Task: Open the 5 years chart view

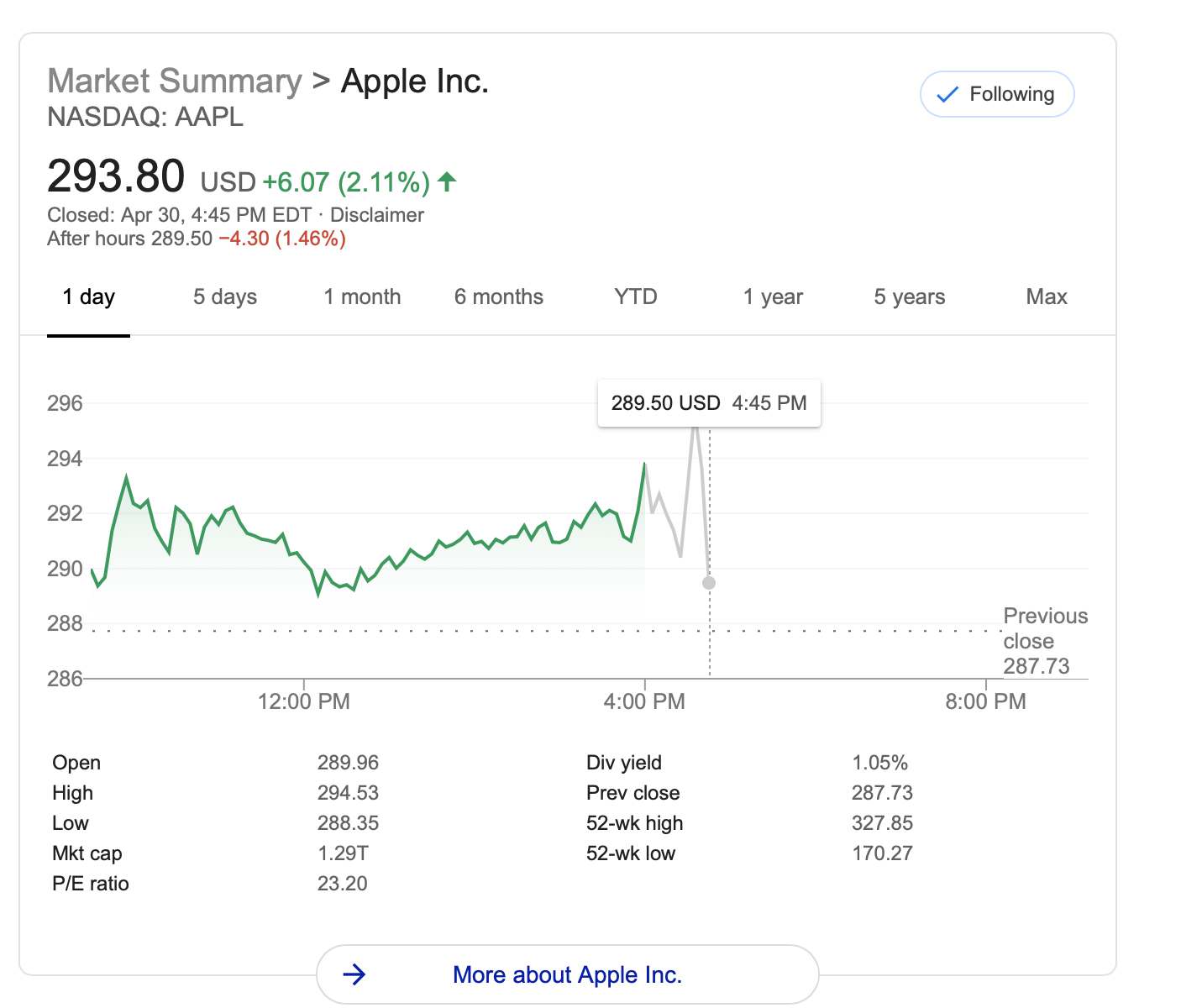Action: 910,297
